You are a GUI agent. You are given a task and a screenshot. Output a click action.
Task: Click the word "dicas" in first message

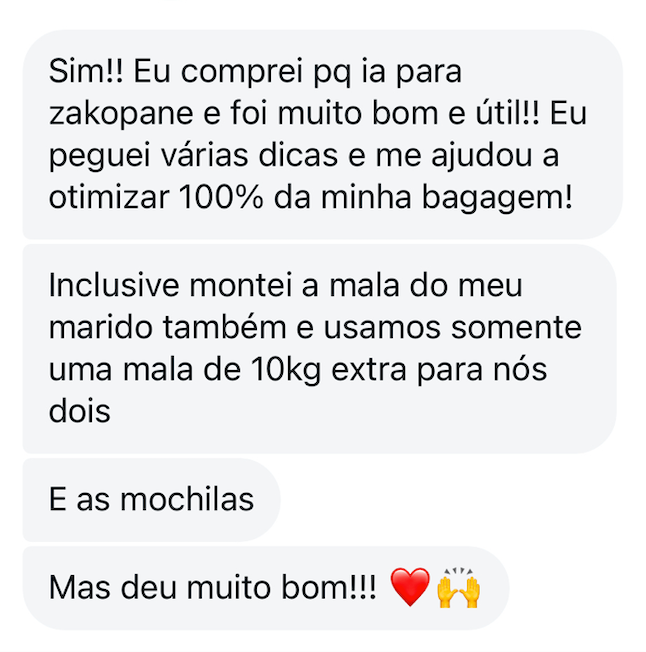tap(298, 155)
